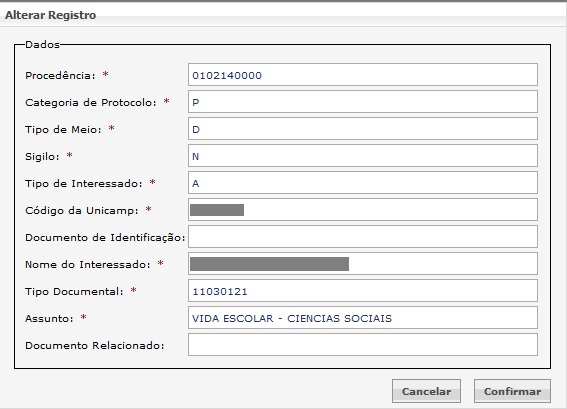567x409 pixels.
Task: Click the Documento Relacionado label
Action: click(x=95, y=346)
